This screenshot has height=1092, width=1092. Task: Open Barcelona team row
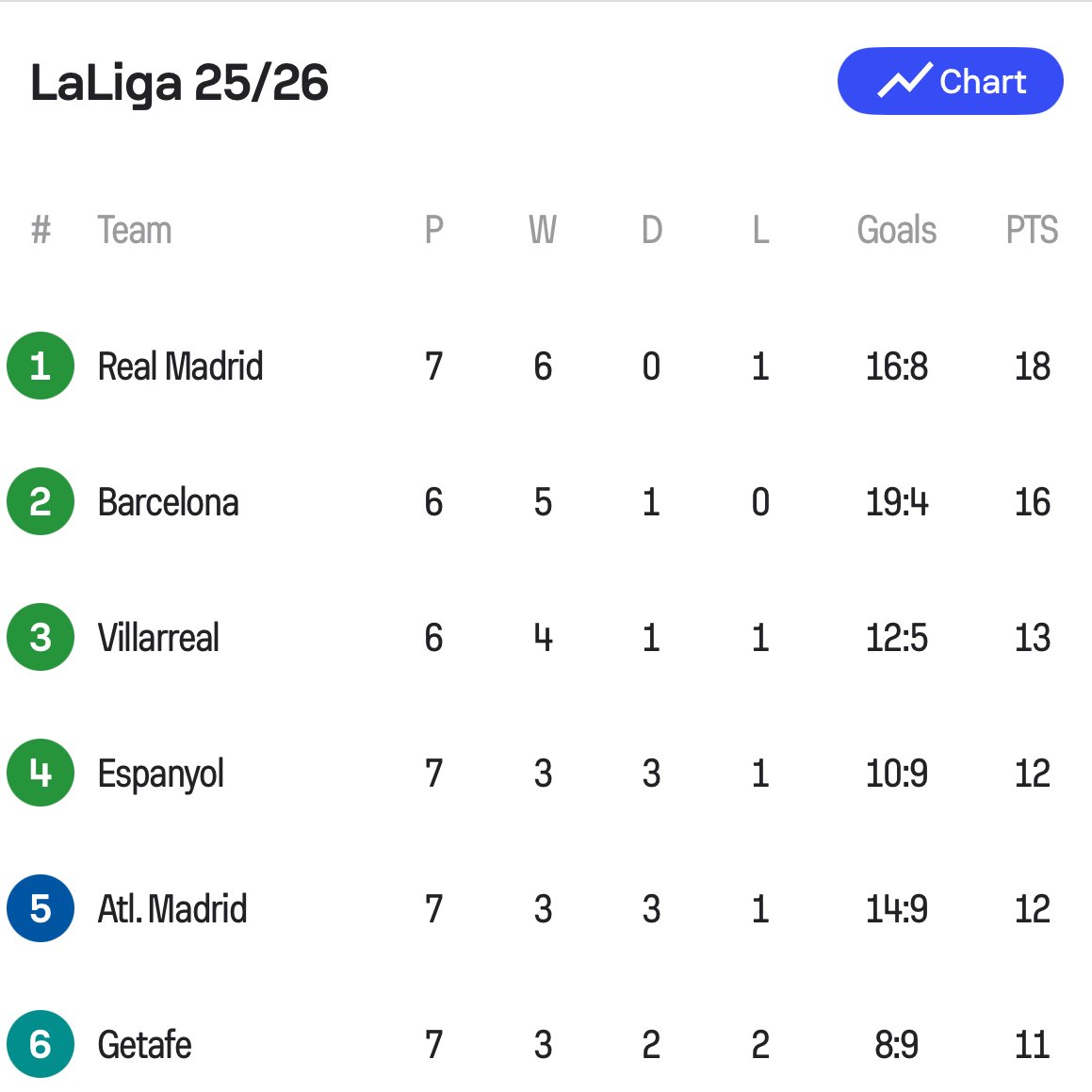point(168,502)
